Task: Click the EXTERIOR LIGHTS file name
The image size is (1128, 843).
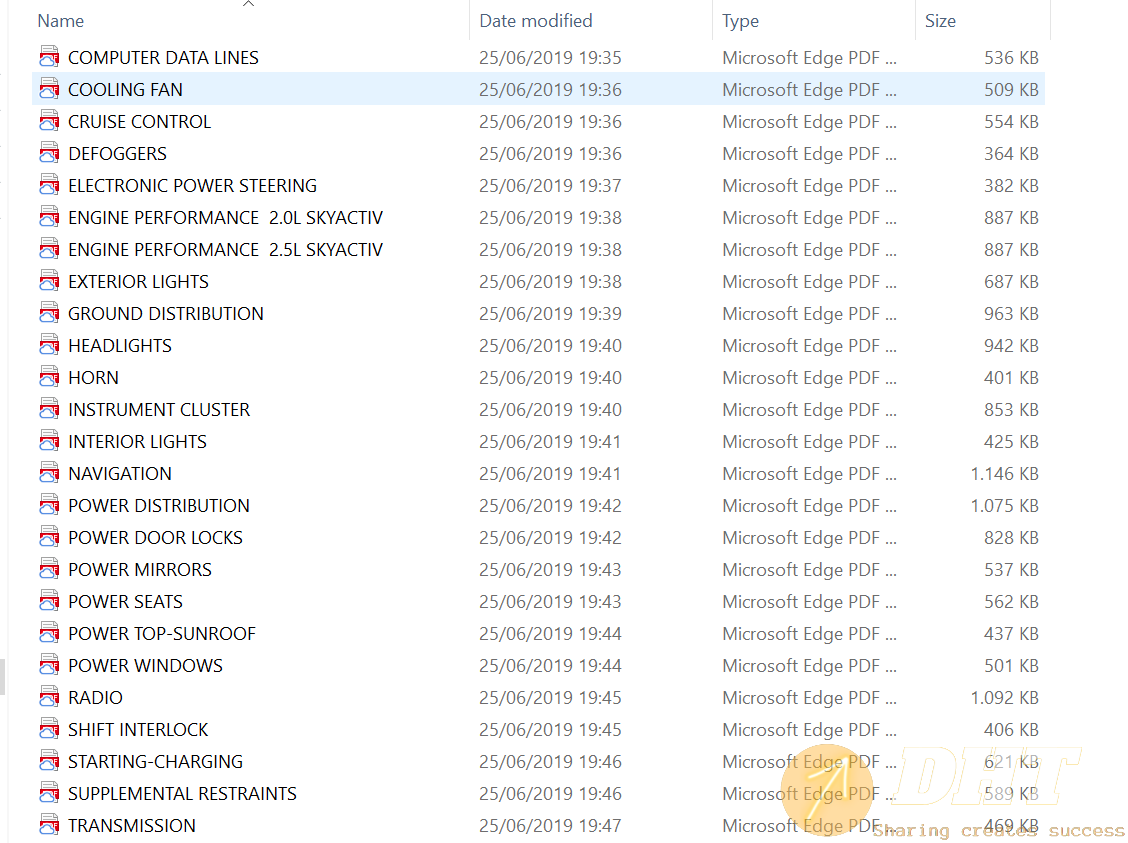Action: [x=138, y=281]
